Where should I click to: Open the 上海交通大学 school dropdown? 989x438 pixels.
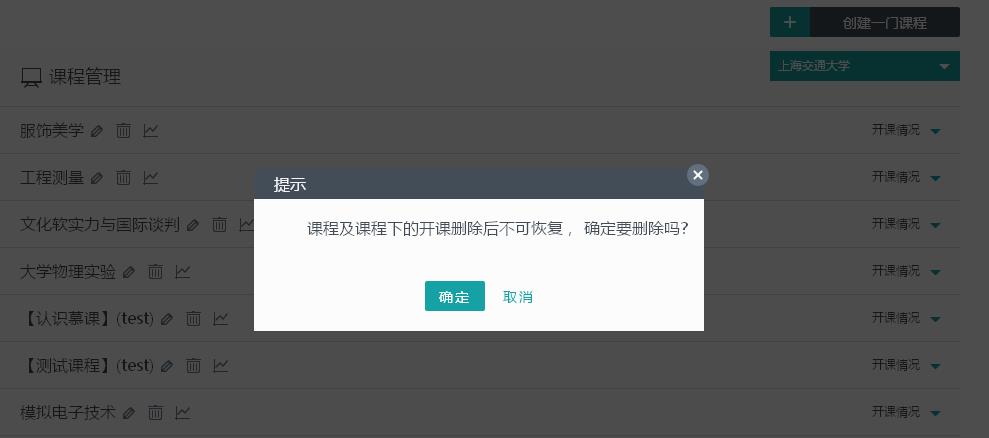click(865, 66)
